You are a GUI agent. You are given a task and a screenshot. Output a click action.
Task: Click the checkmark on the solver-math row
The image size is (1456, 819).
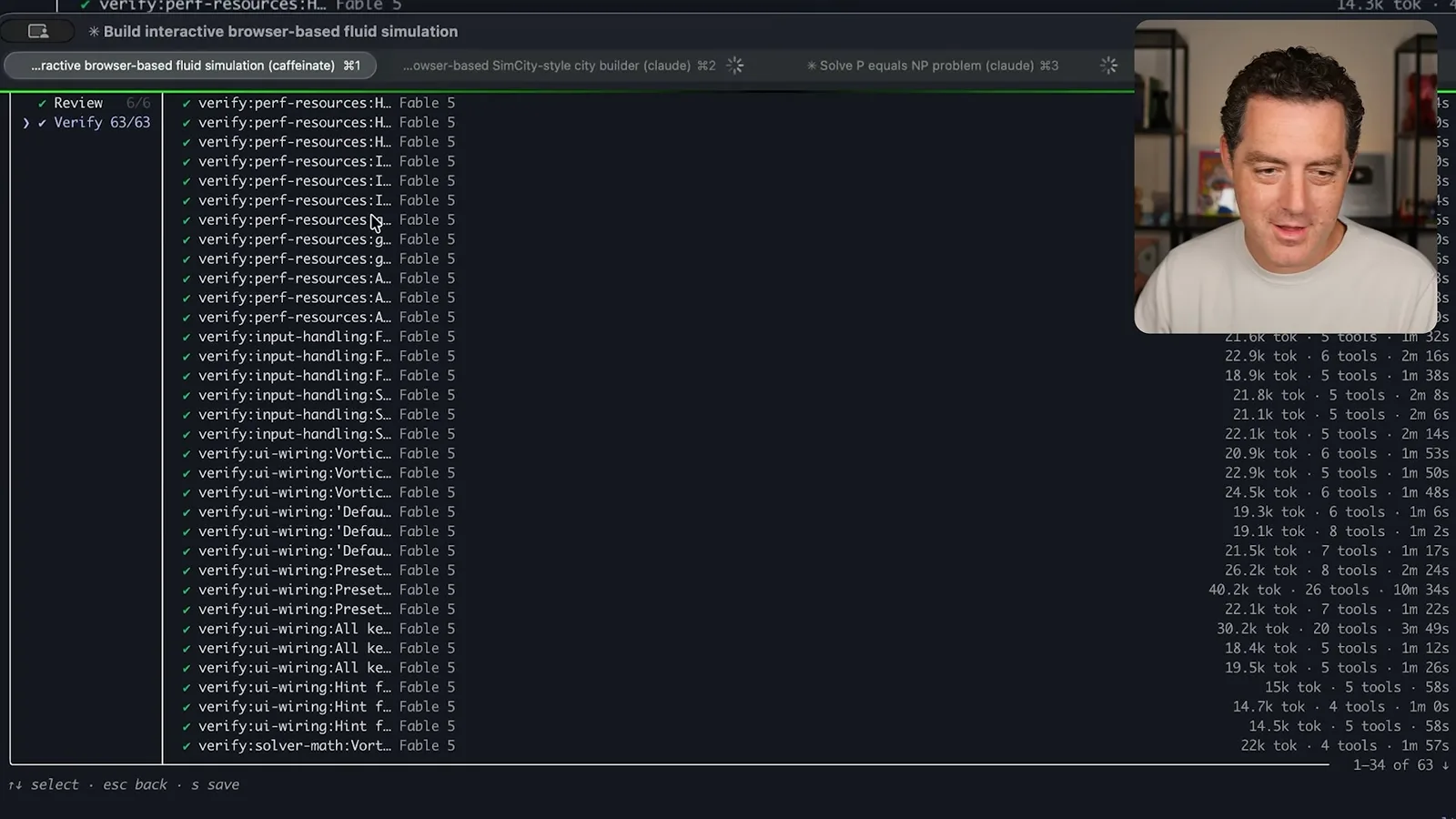click(x=187, y=746)
